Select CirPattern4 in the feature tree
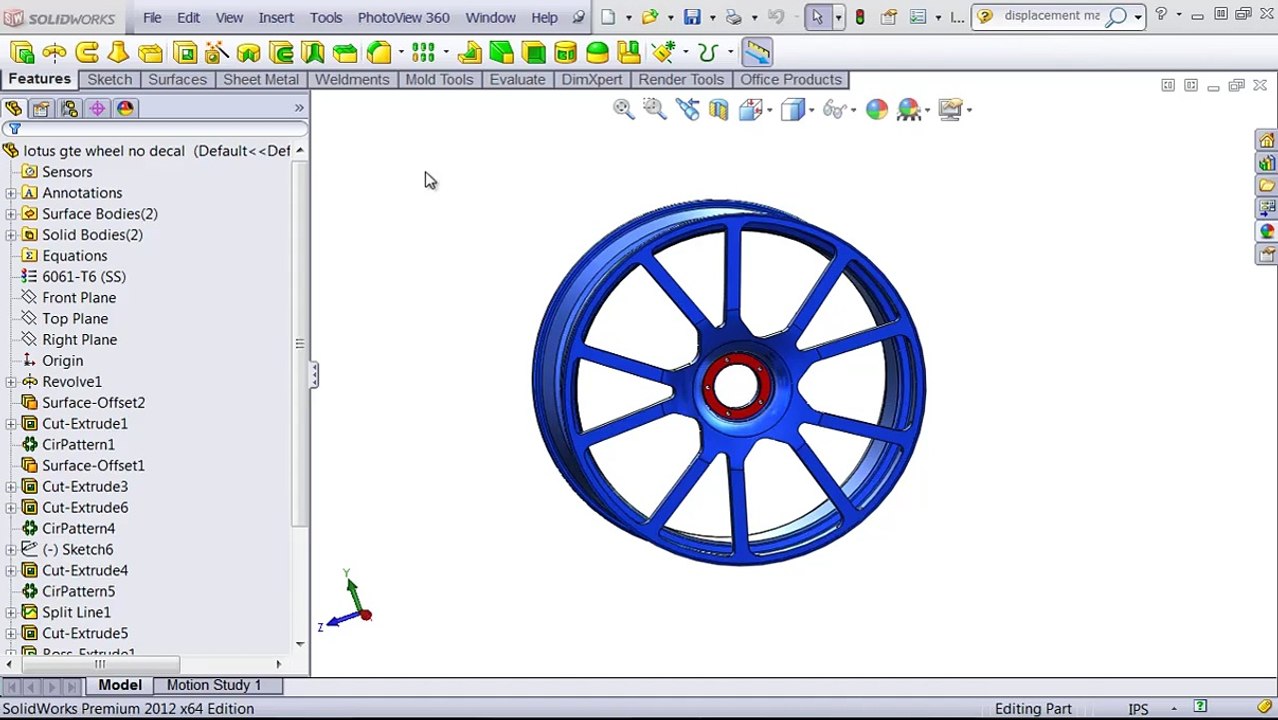This screenshot has height=720, width=1278. click(78, 528)
